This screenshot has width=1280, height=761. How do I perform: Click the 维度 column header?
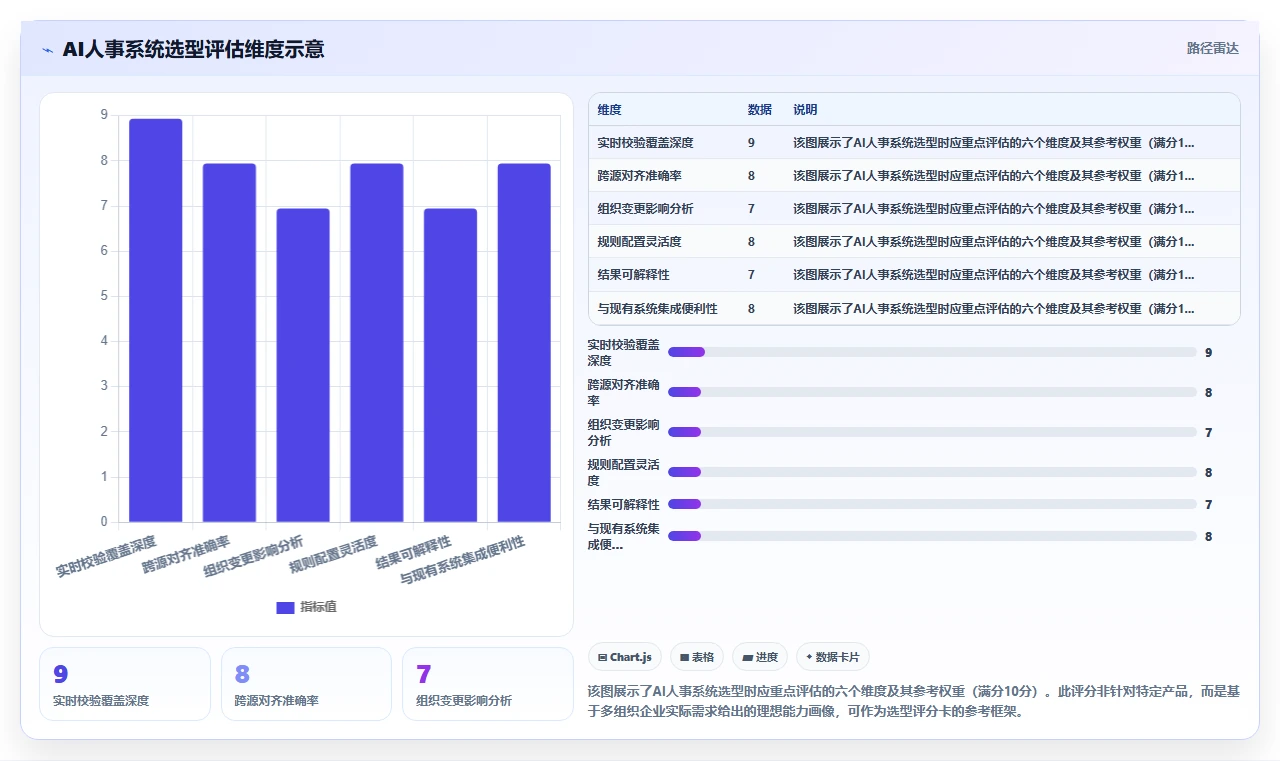pos(609,110)
